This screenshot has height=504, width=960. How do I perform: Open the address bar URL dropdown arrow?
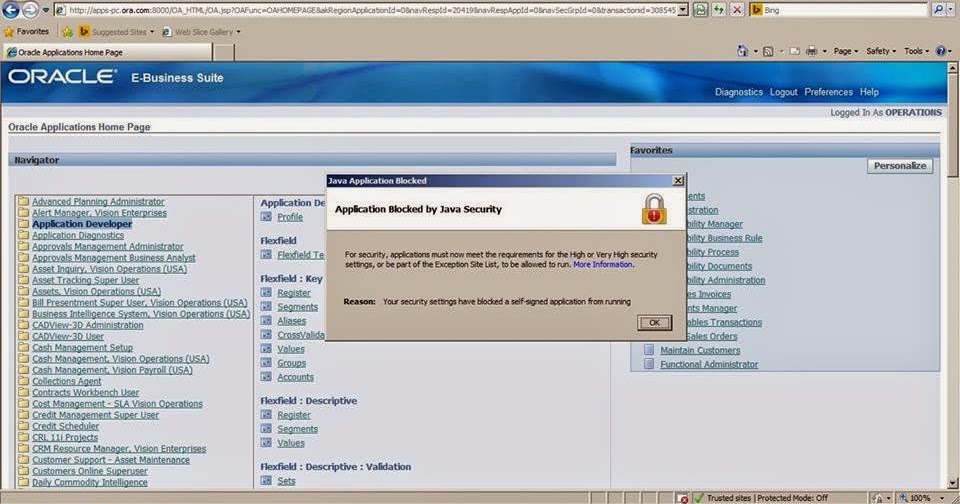point(683,10)
